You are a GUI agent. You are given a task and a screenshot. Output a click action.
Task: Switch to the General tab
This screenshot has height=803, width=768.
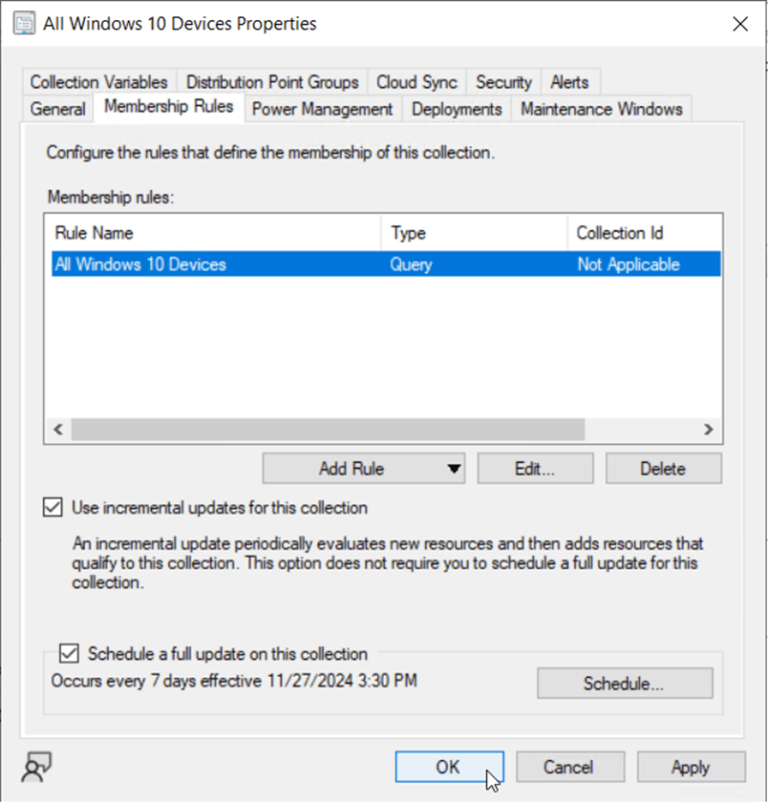point(57,109)
